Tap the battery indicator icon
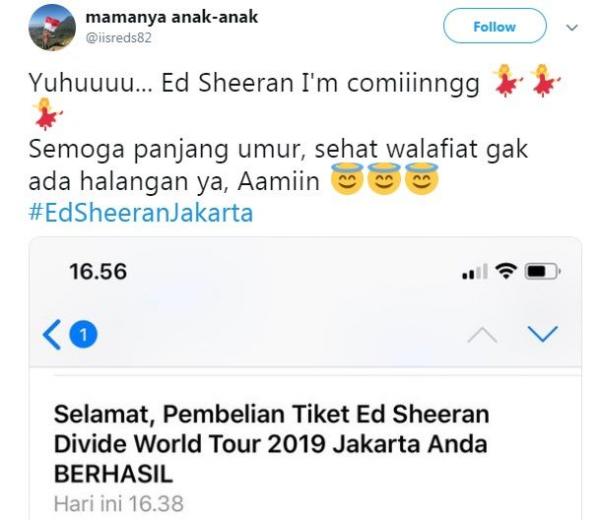600x520 pixels. coord(542,271)
